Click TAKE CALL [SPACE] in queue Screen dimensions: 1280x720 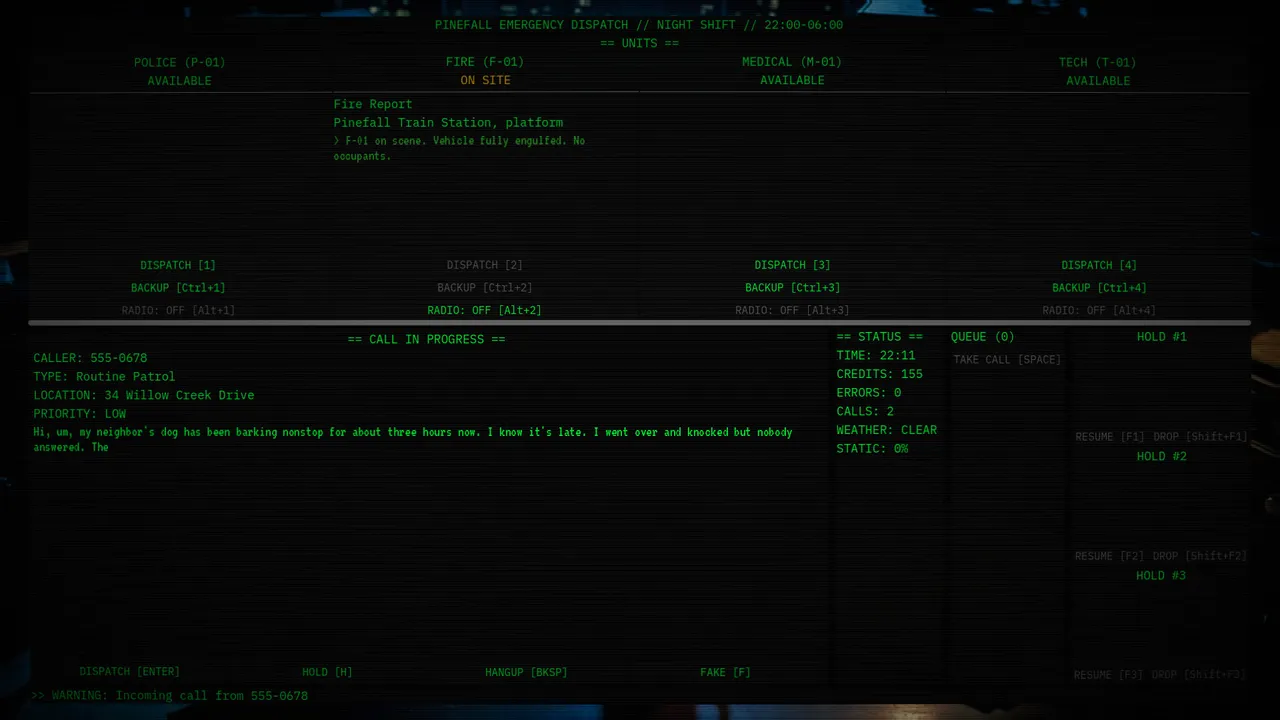1007,360
